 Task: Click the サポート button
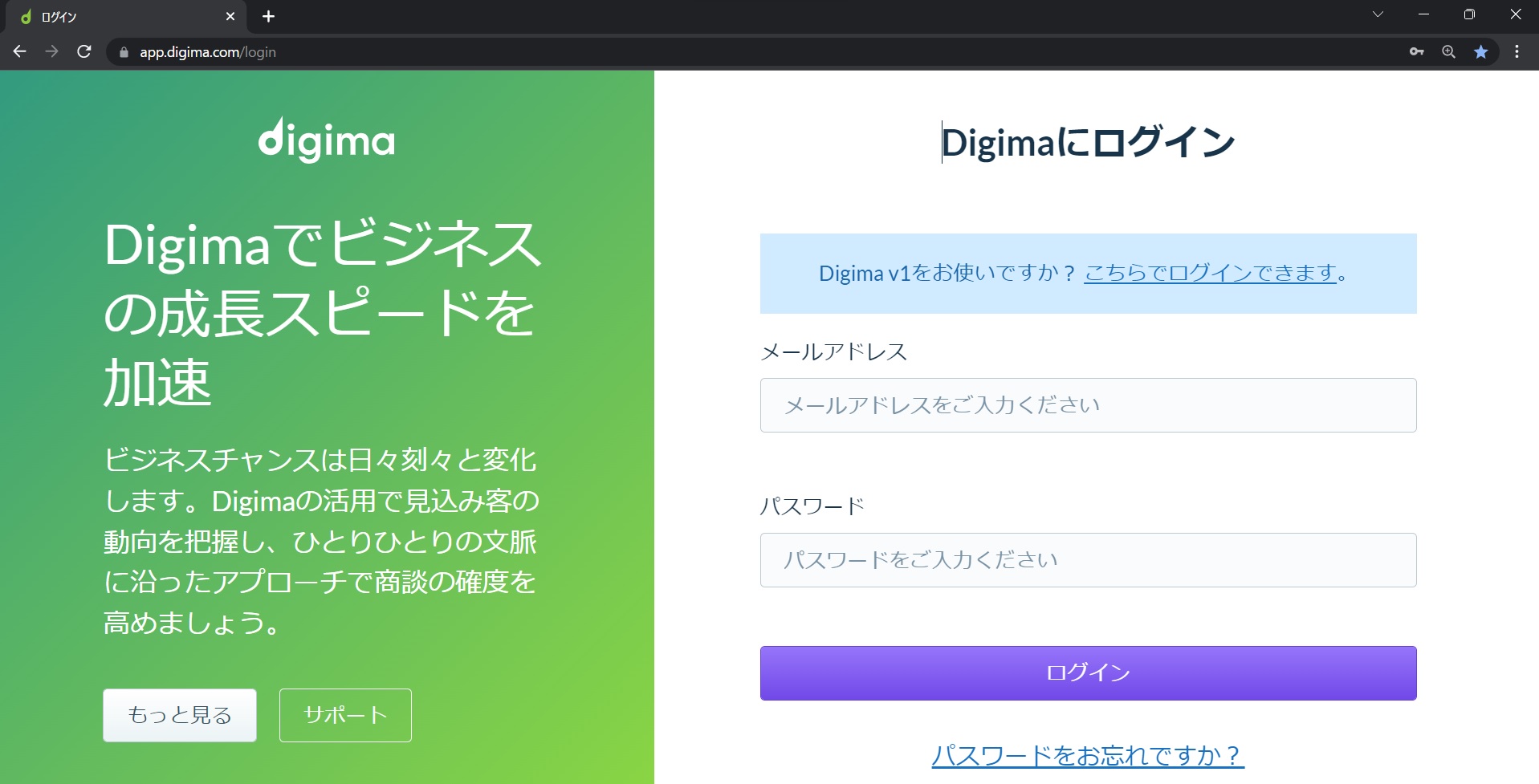click(x=345, y=715)
